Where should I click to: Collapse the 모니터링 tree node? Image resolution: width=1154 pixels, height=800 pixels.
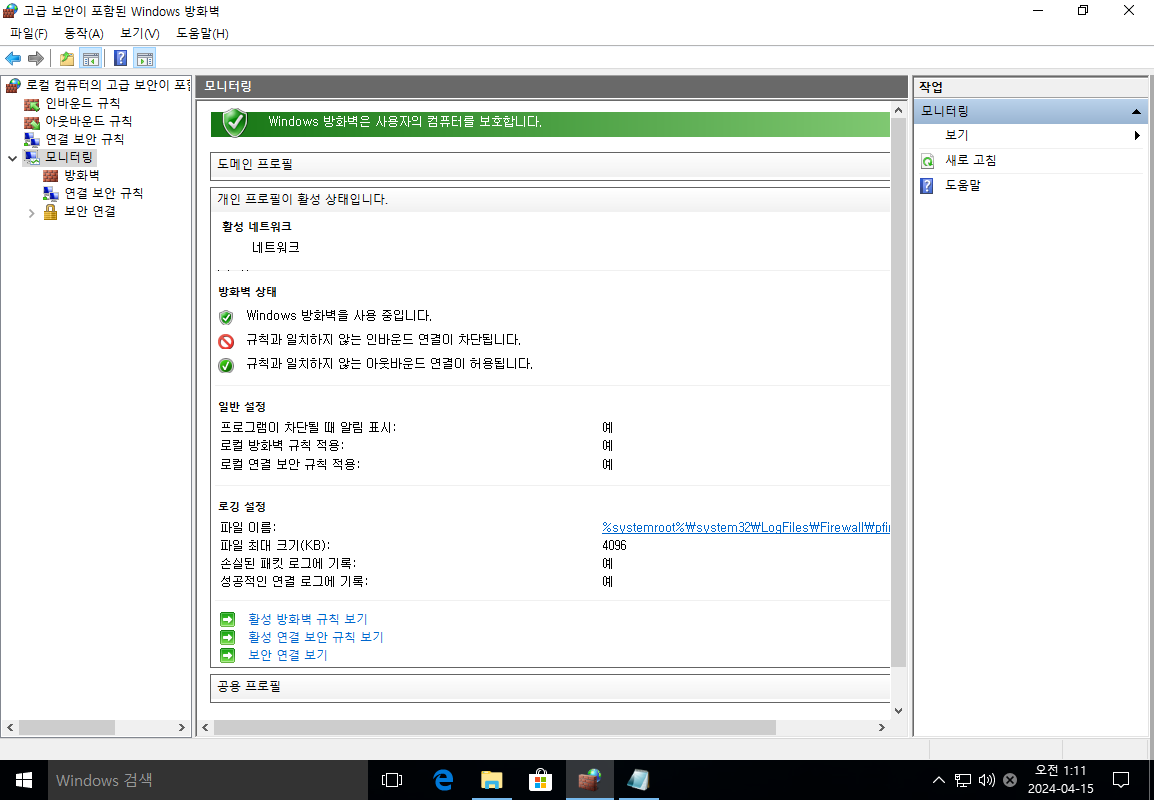tap(13, 157)
